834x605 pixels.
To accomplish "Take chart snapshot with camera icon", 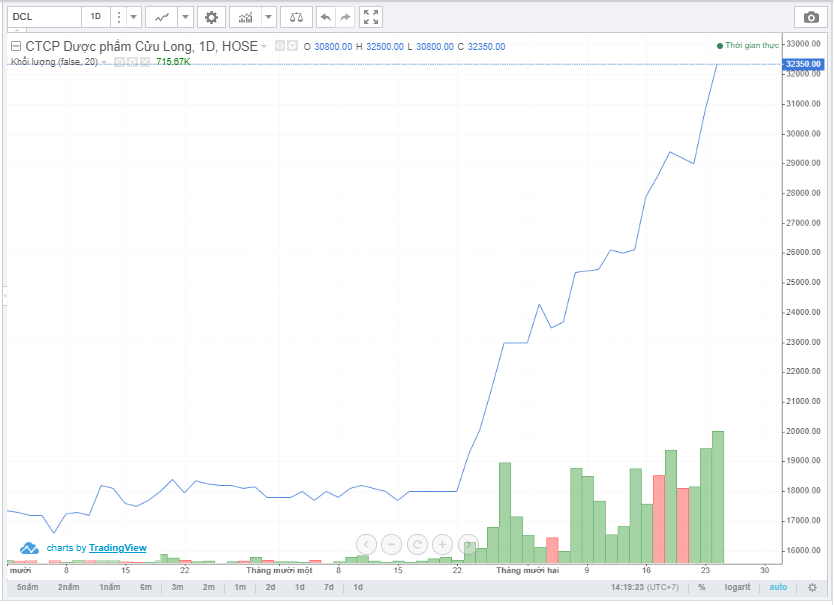I will point(811,17).
